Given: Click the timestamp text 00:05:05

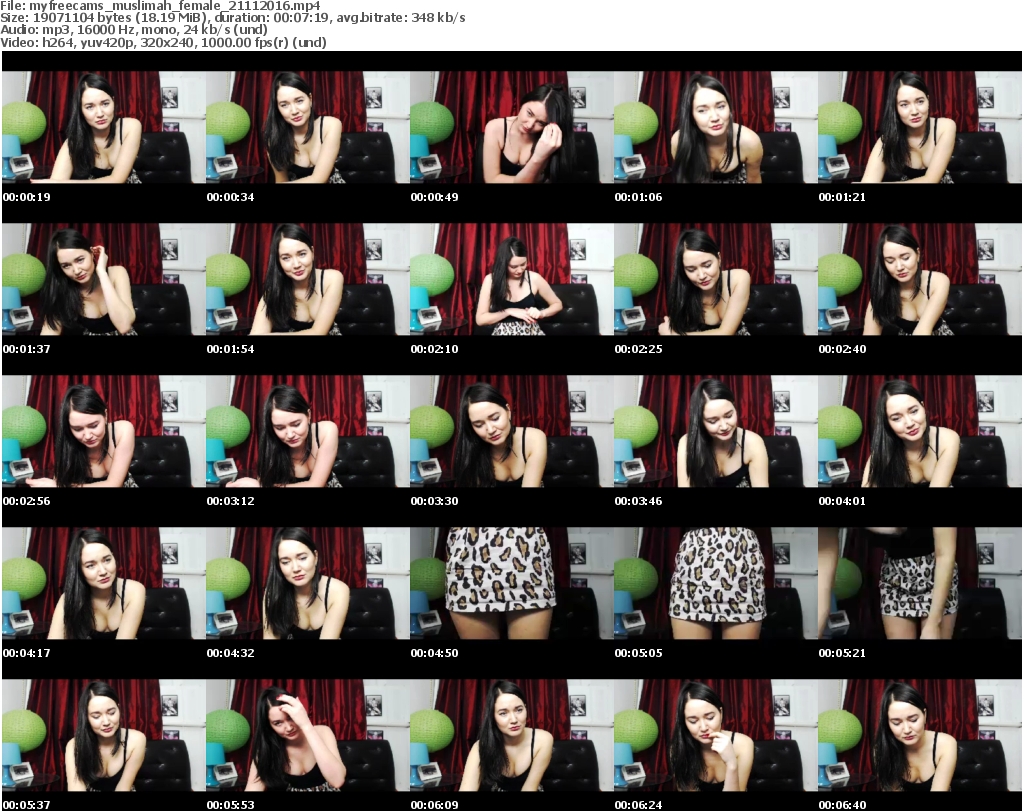Looking at the screenshot, I should coord(638,653).
